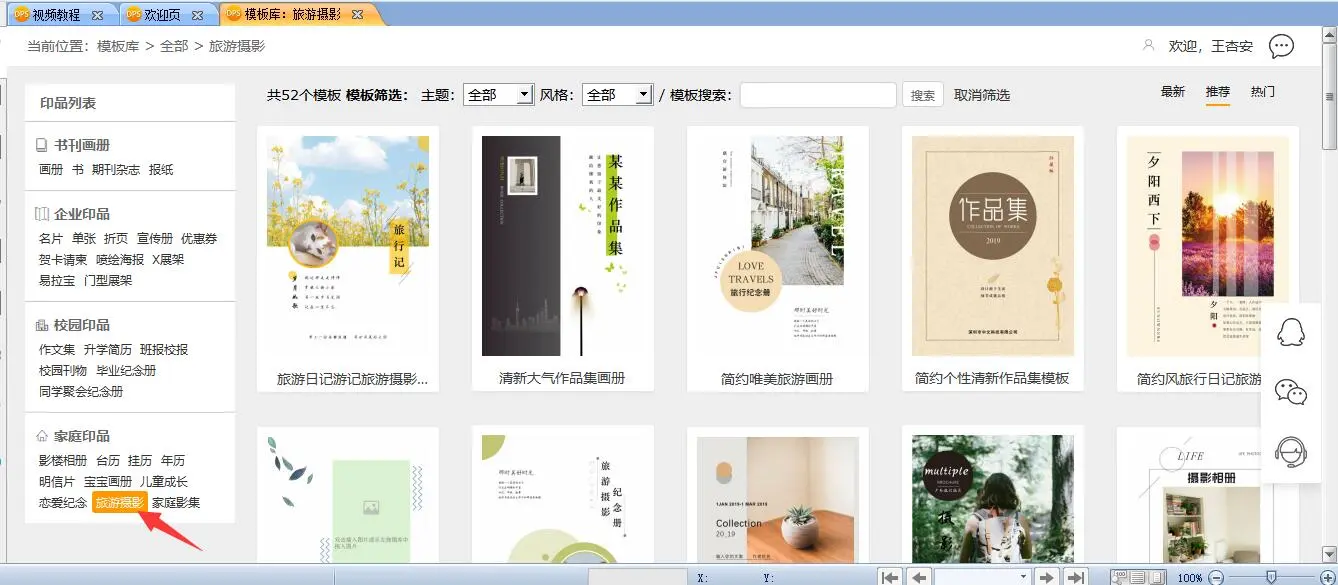Click 取消筛选 to clear filters

tap(982, 95)
